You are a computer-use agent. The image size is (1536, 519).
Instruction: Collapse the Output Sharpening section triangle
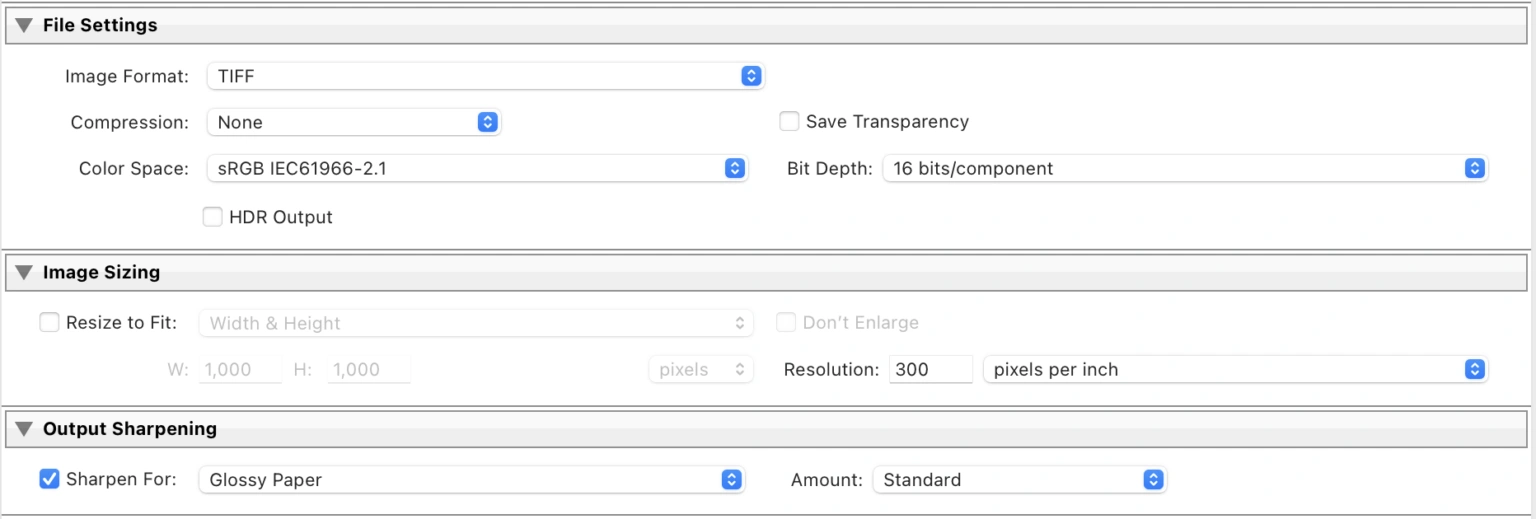pyautogui.click(x=24, y=429)
